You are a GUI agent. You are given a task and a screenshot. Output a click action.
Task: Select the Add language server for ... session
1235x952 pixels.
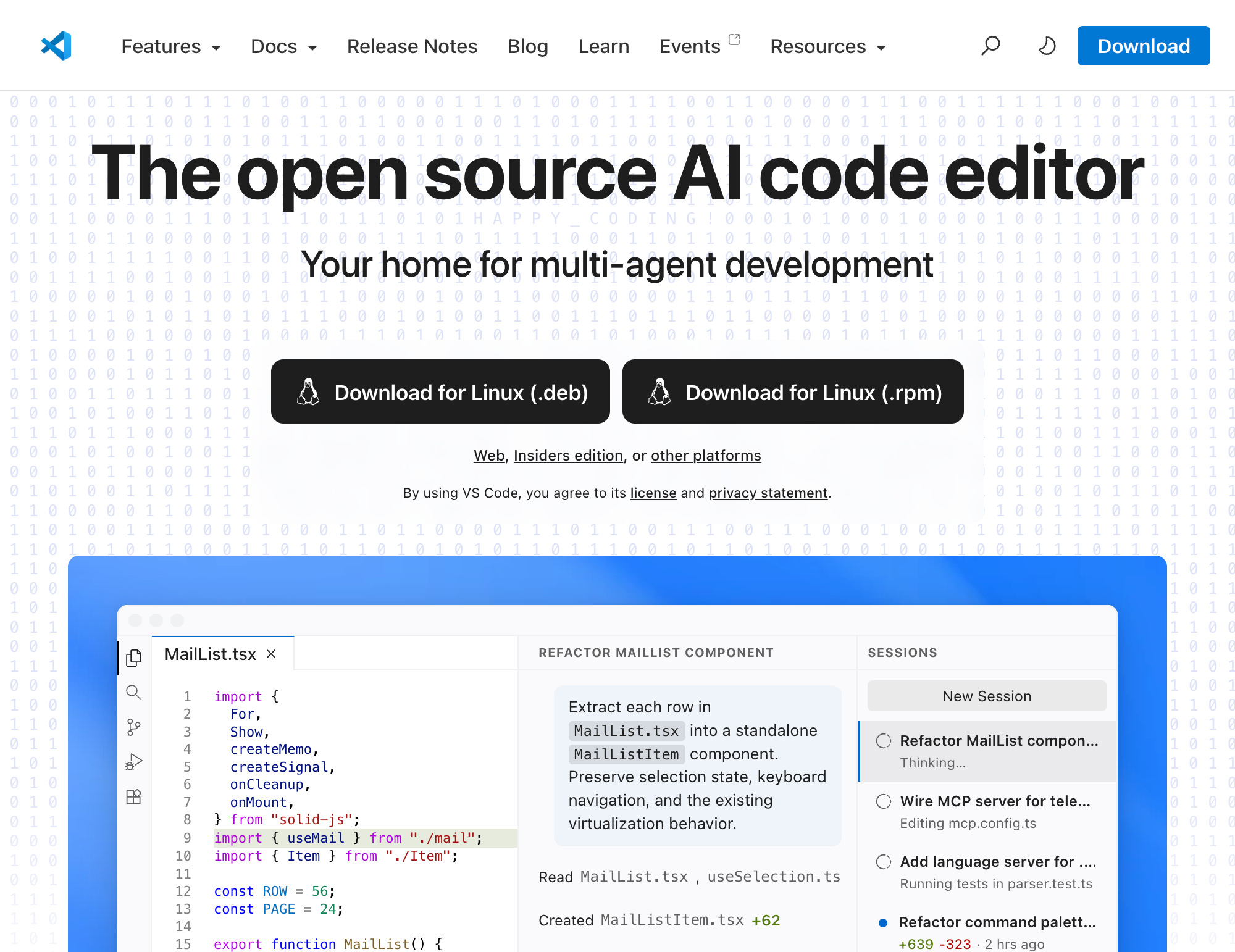click(x=988, y=872)
